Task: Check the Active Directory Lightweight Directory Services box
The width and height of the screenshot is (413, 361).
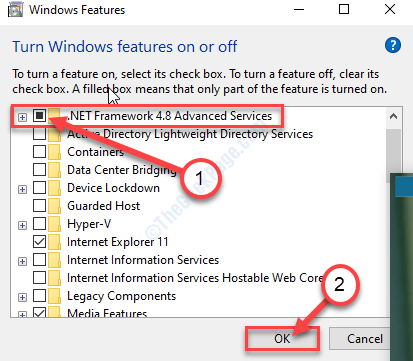Action: (x=39, y=134)
